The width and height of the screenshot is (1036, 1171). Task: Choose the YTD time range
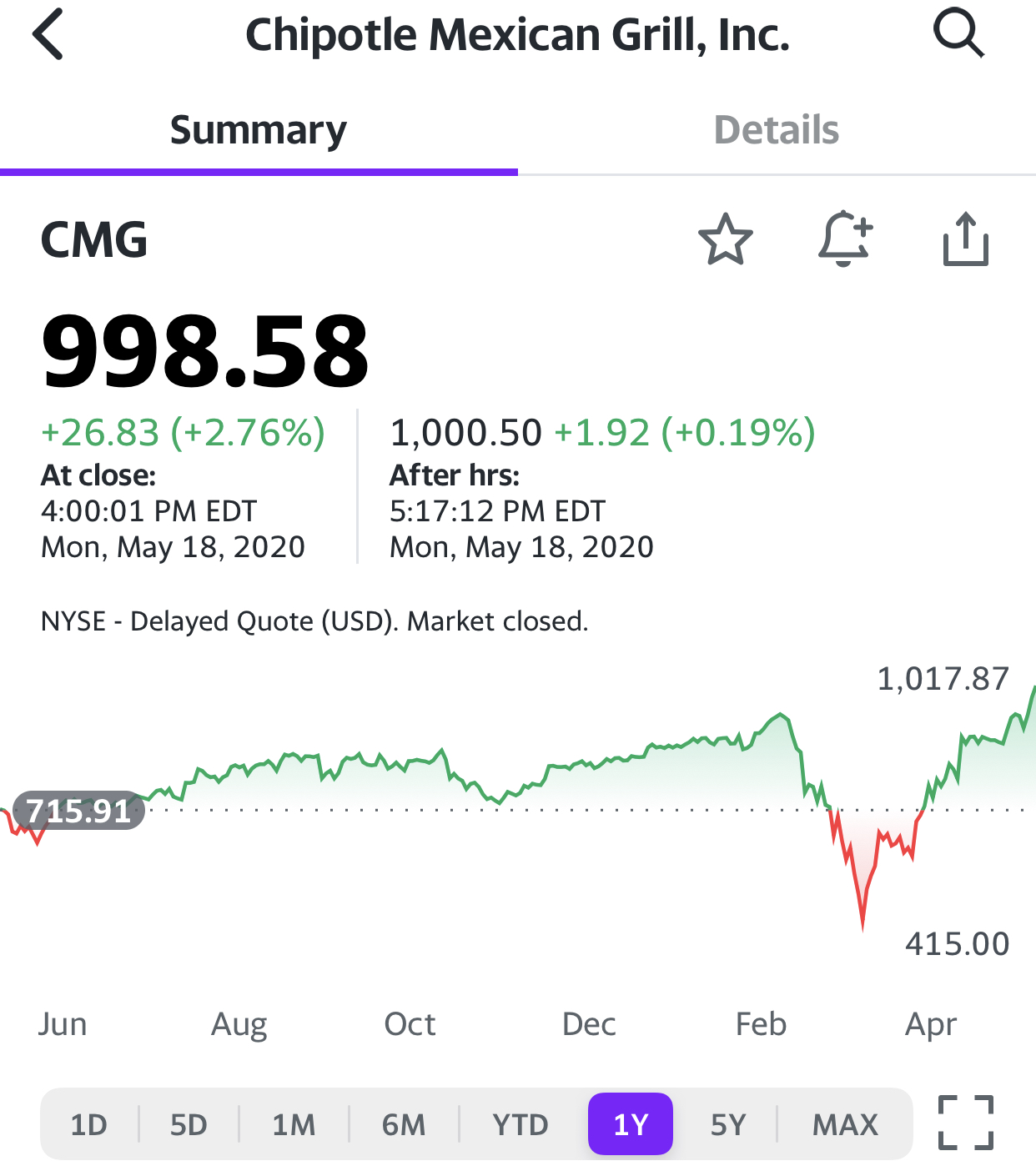coord(521,1124)
